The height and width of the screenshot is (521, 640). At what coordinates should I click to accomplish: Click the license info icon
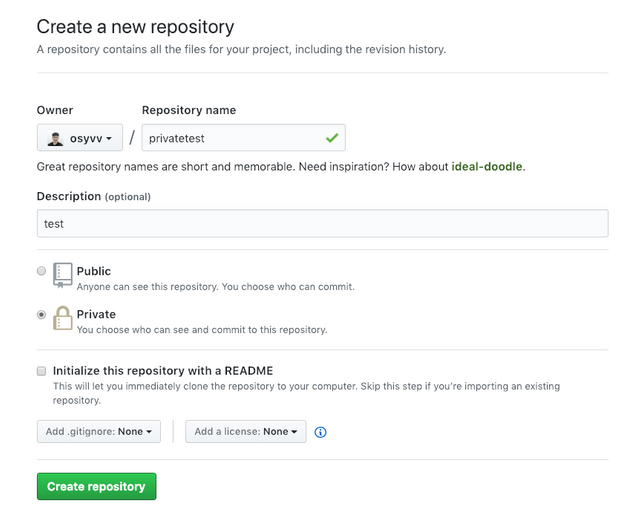[x=320, y=432]
